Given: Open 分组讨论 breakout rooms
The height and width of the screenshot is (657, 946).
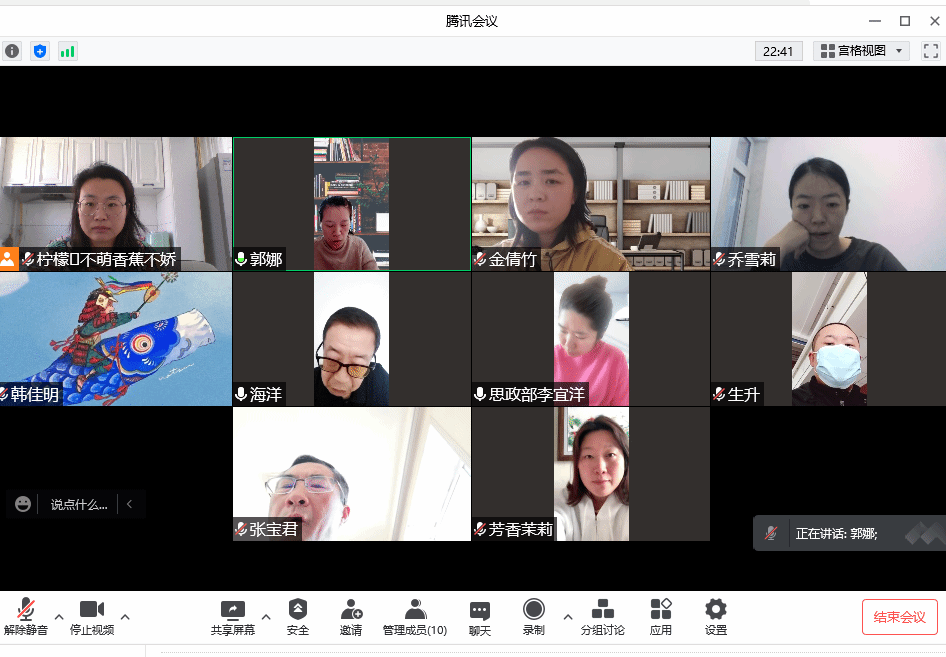Looking at the screenshot, I should [x=603, y=617].
